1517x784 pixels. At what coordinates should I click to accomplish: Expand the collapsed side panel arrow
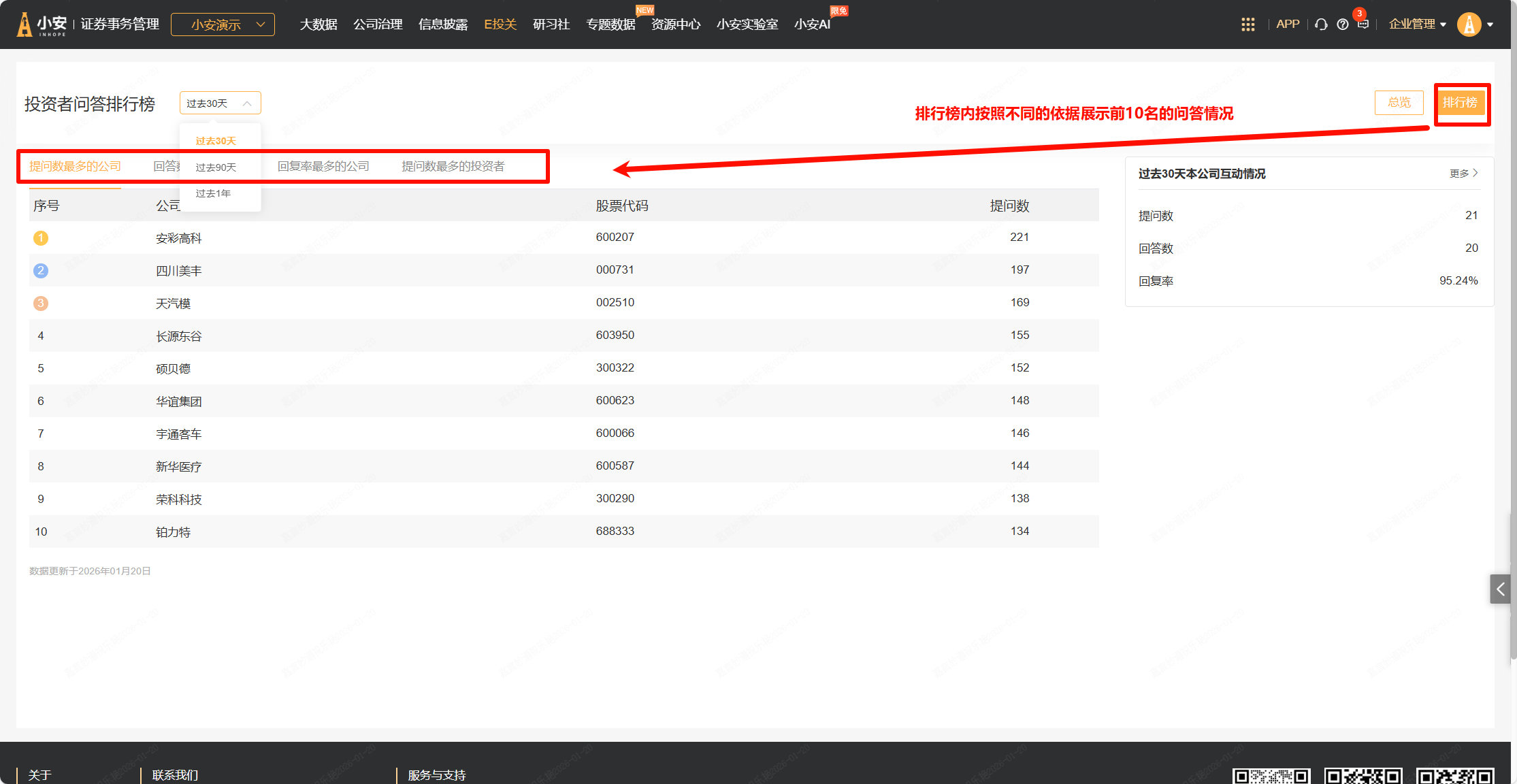(x=1500, y=589)
